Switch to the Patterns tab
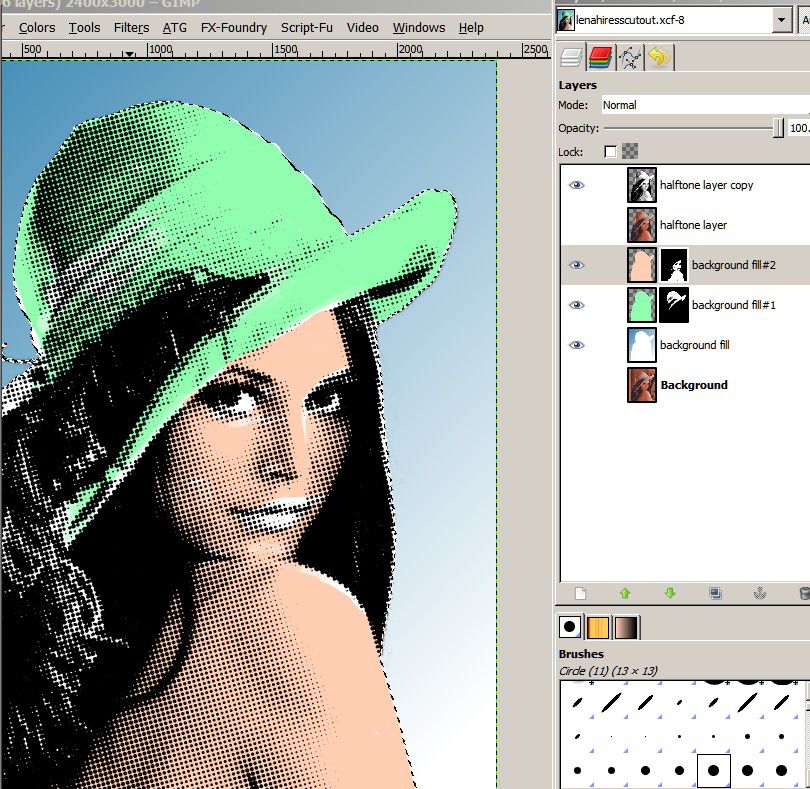810x789 pixels. click(x=598, y=627)
